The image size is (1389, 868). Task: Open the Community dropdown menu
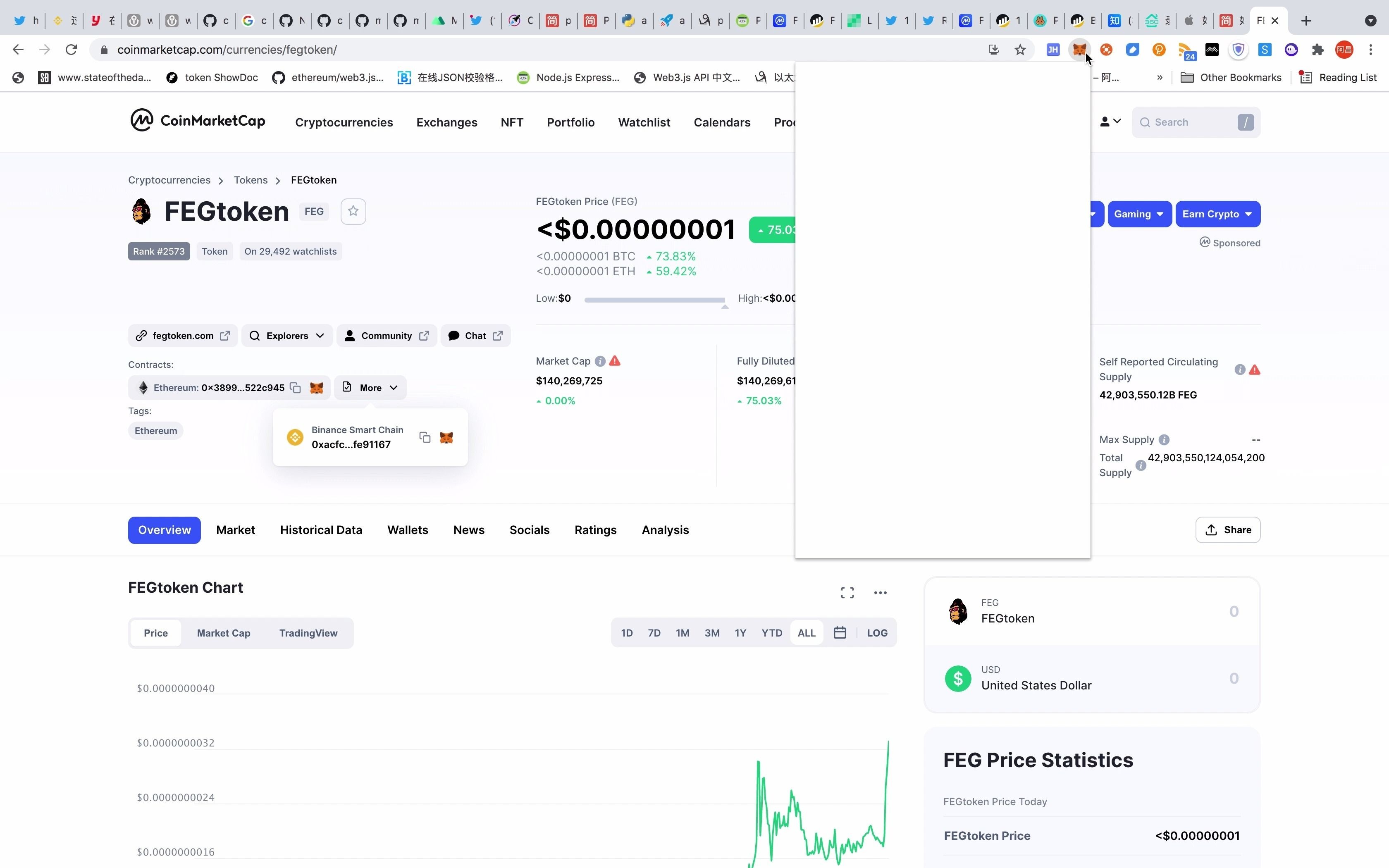point(386,335)
